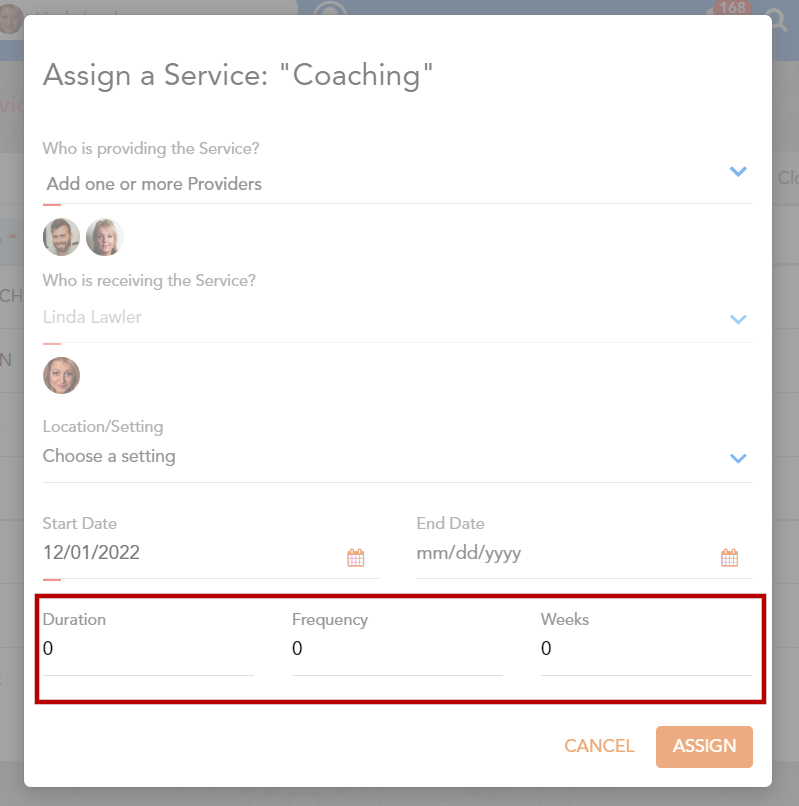Click the Linda Lawler recipient field

coord(380,318)
